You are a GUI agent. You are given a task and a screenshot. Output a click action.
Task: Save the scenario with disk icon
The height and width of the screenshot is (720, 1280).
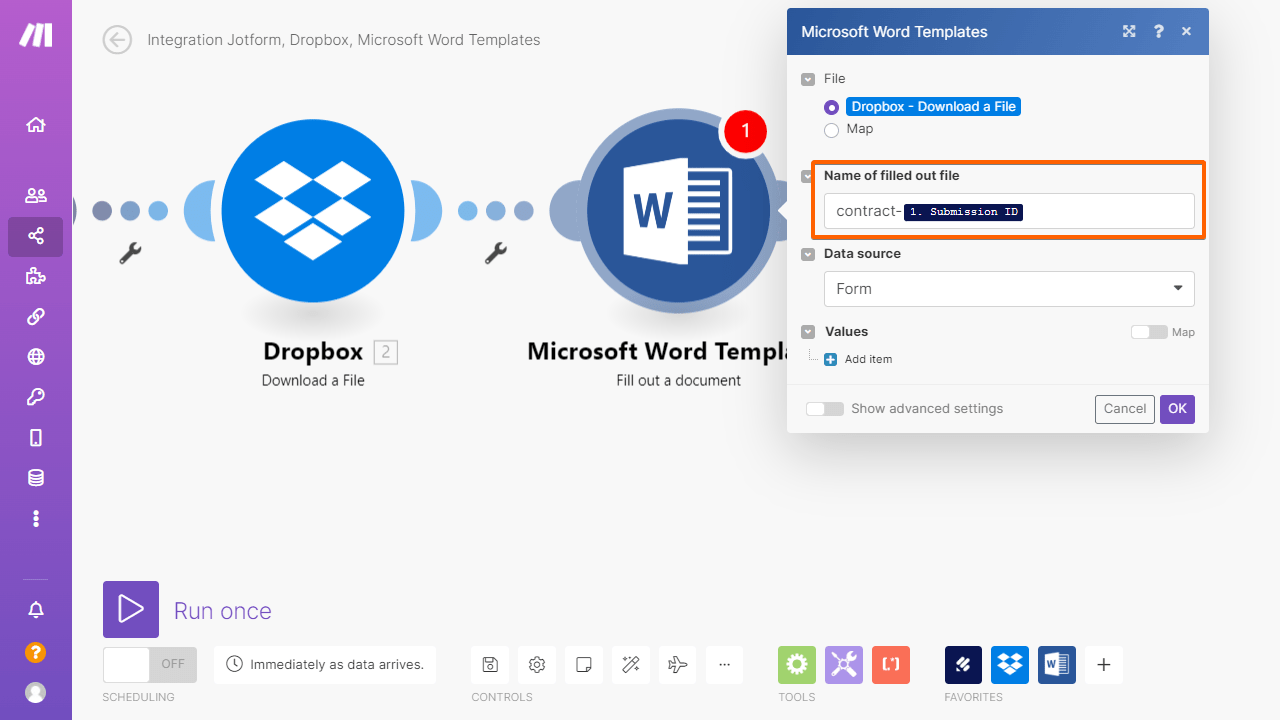[x=490, y=664]
